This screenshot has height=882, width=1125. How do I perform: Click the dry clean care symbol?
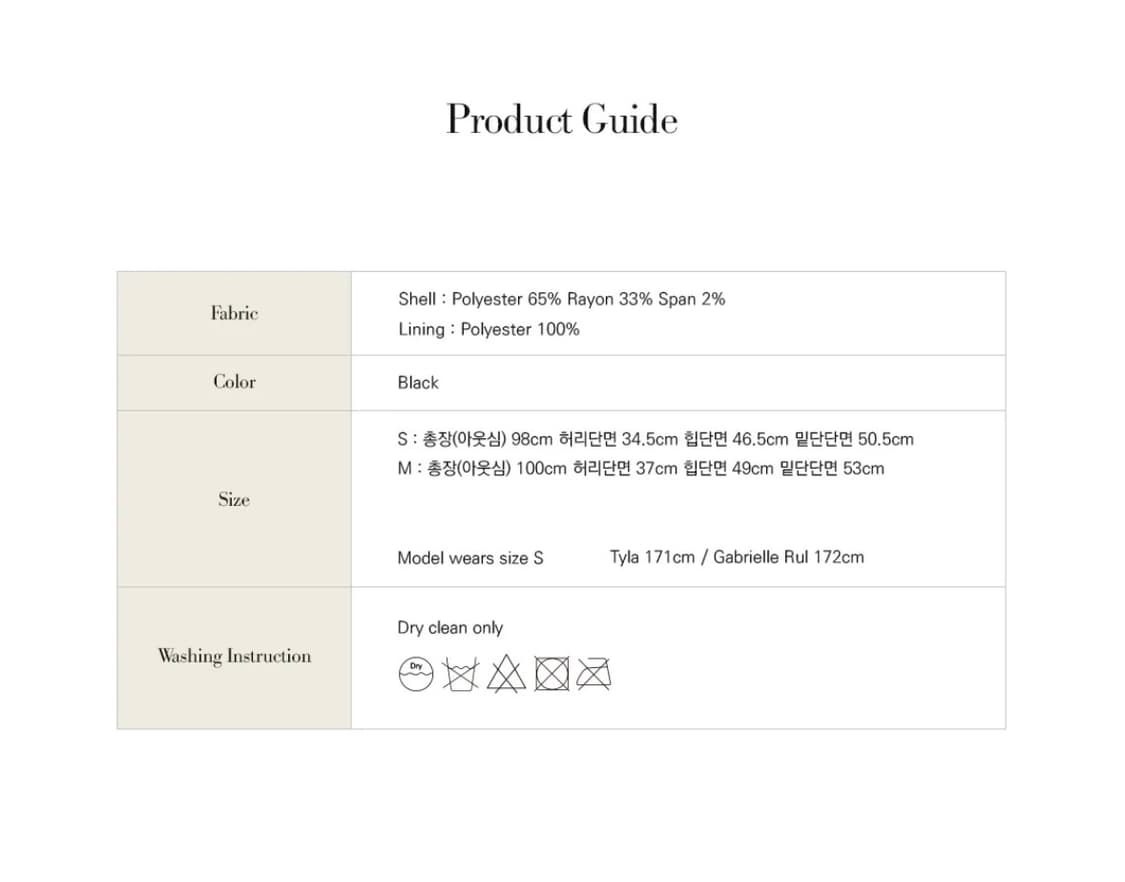coord(415,674)
